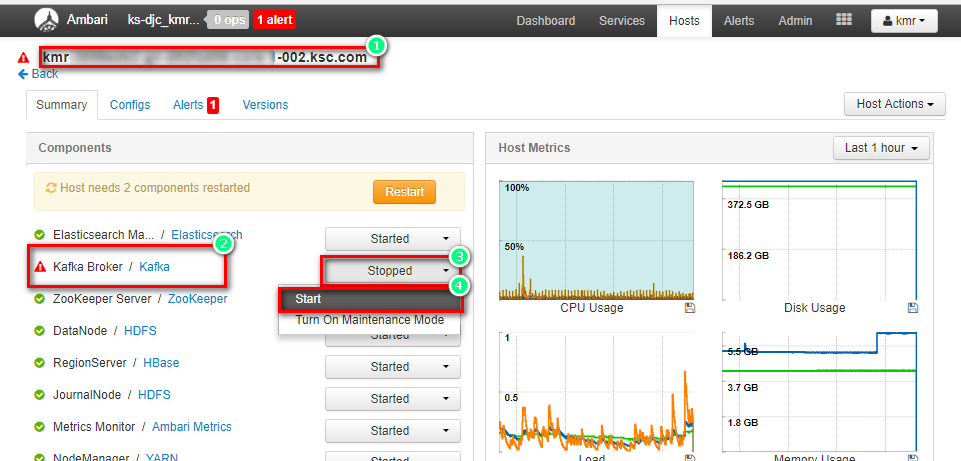Click green status icon for RegionServer
961x461 pixels.
pyautogui.click(x=40, y=363)
